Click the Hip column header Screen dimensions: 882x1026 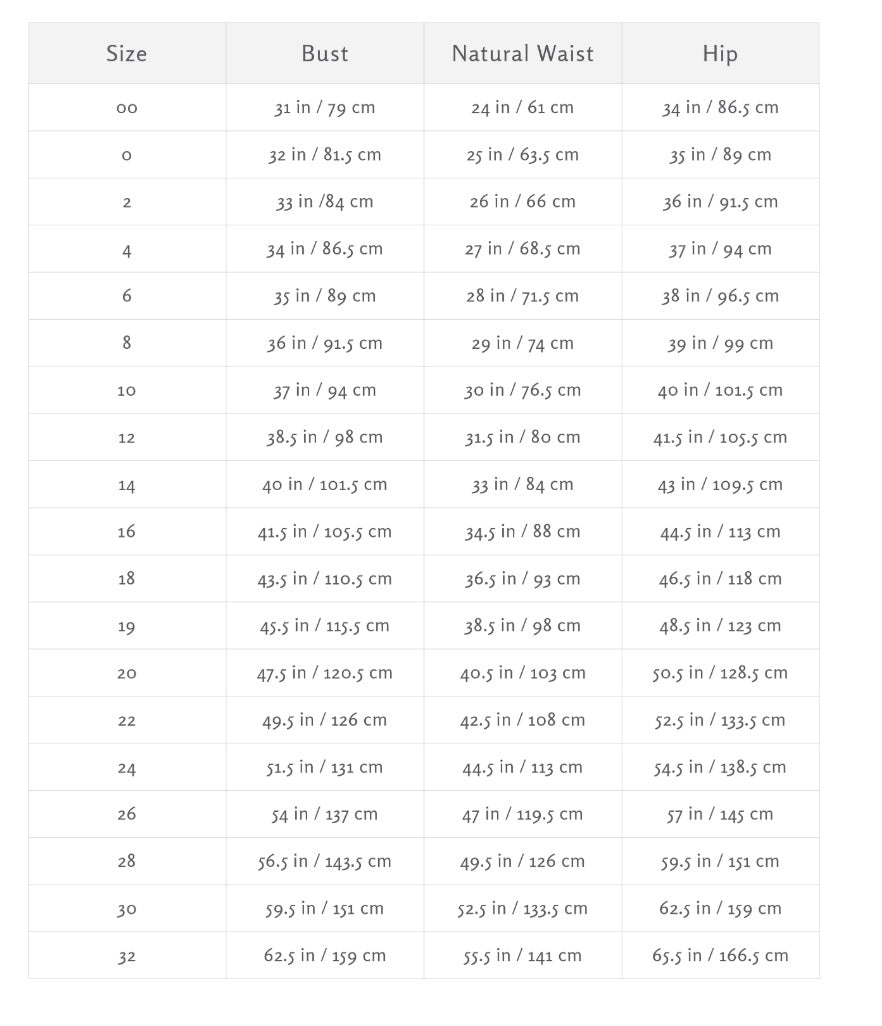tap(720, 54)
